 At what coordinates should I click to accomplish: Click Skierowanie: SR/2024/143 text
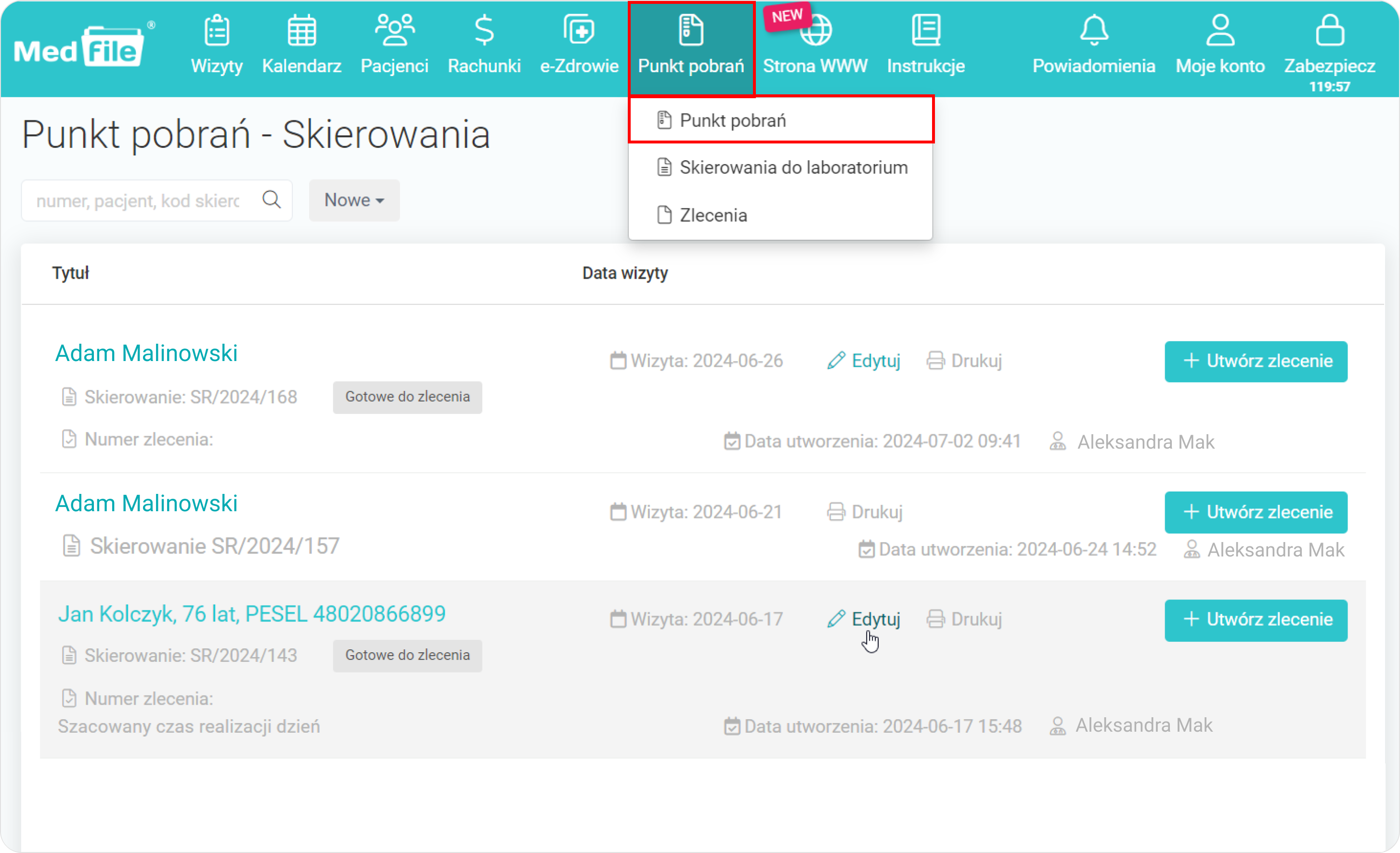[x=190, y=656]
